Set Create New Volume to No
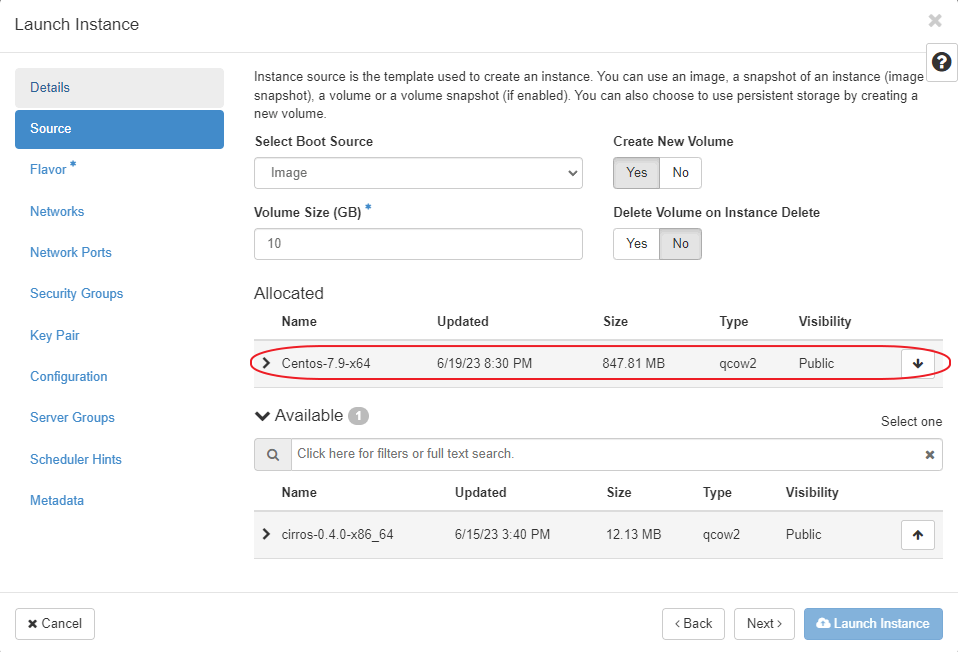 680,173
